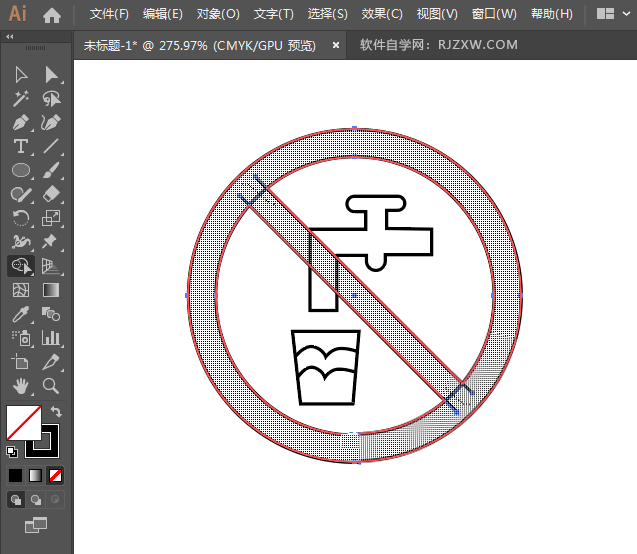Collapse the tools panel with double arrows
This screenshot has width=637, height=554.
tap(10, 37)
